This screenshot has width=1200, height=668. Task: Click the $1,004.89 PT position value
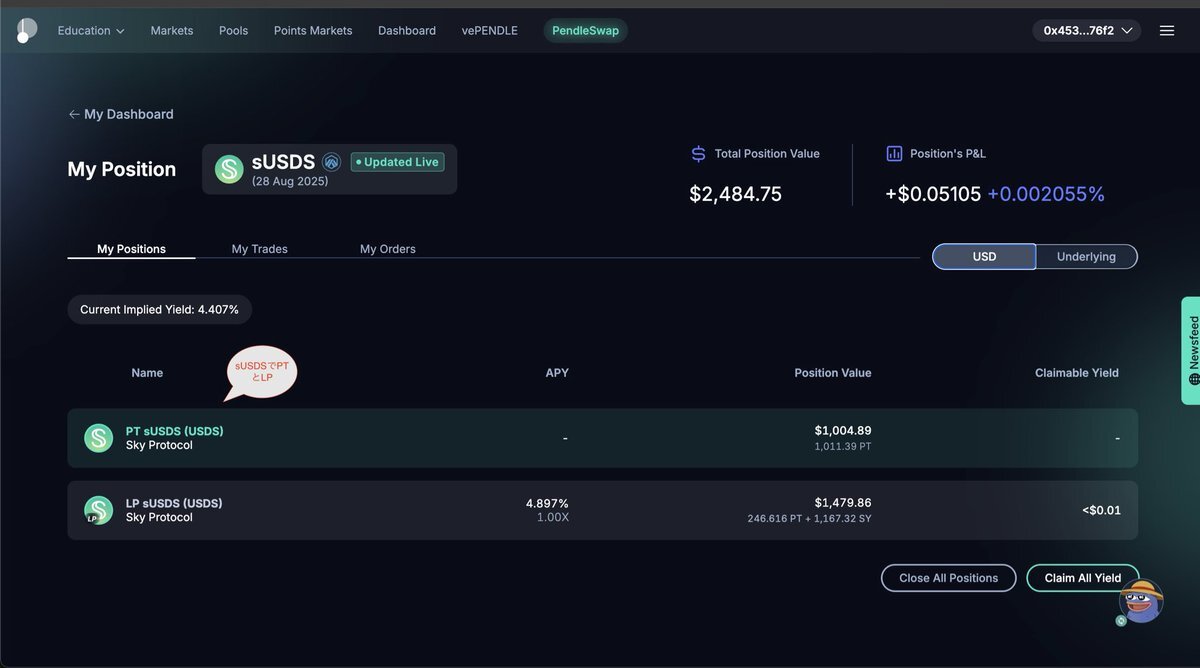pos(843,431)
